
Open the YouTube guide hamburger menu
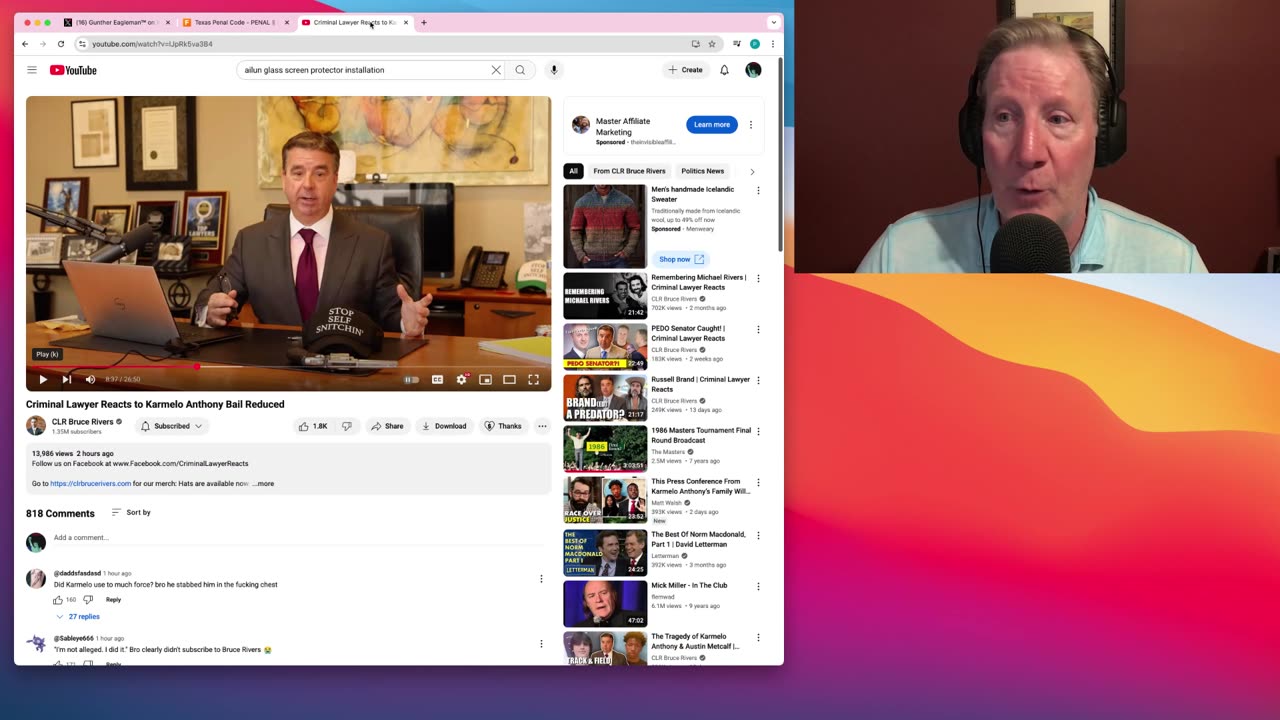[32, 70]
